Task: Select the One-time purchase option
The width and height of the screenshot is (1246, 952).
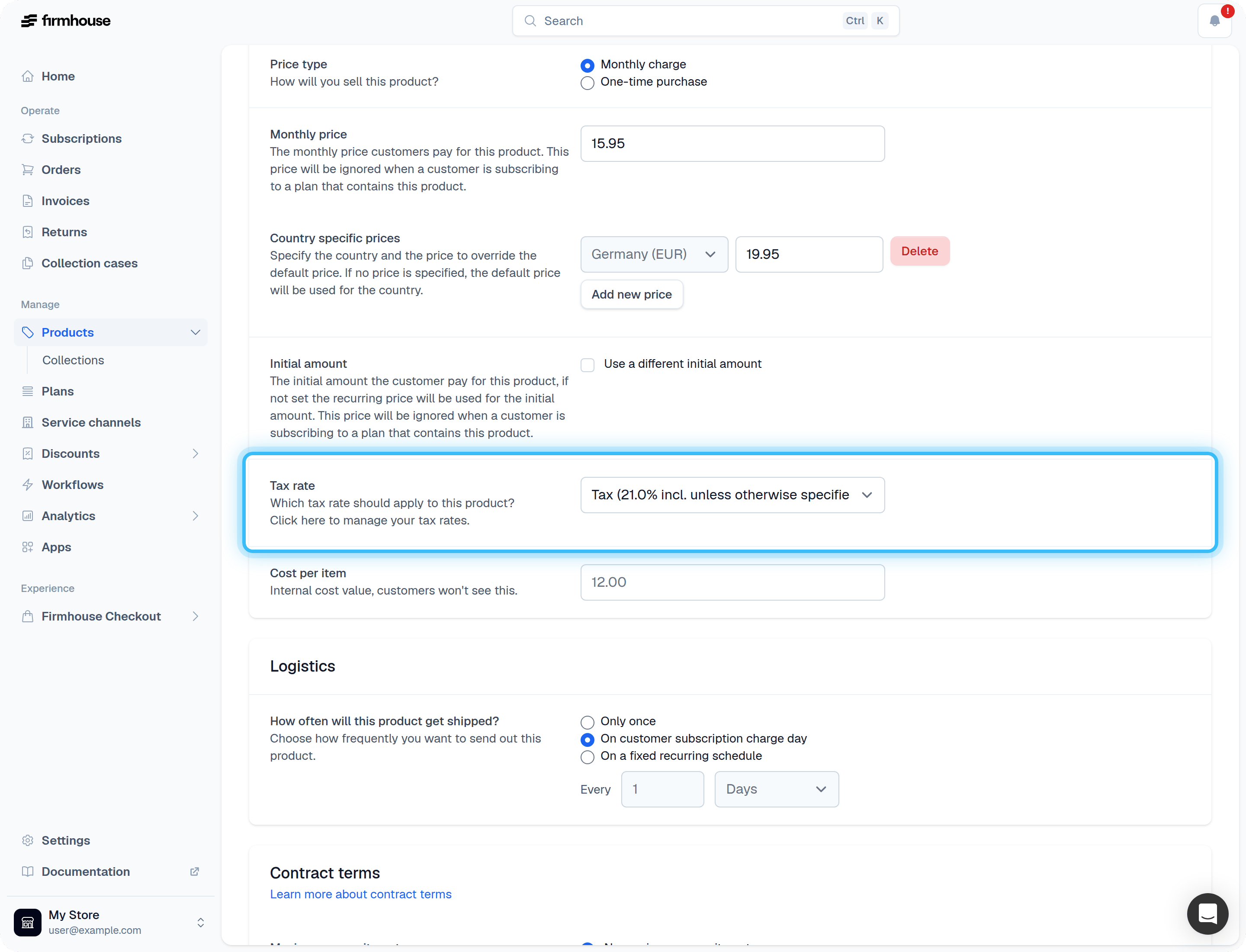Action: click(x=588, y=83)
